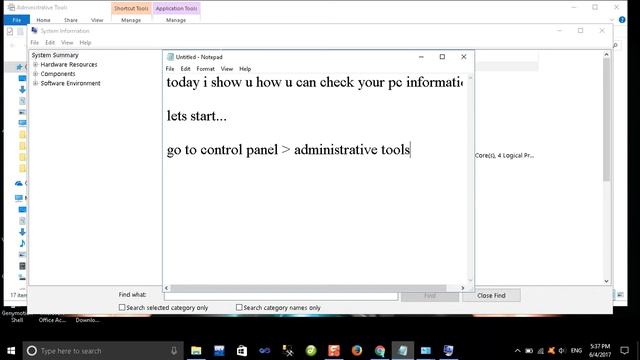
Task: Open System Information's File menu
Action: 34,42
